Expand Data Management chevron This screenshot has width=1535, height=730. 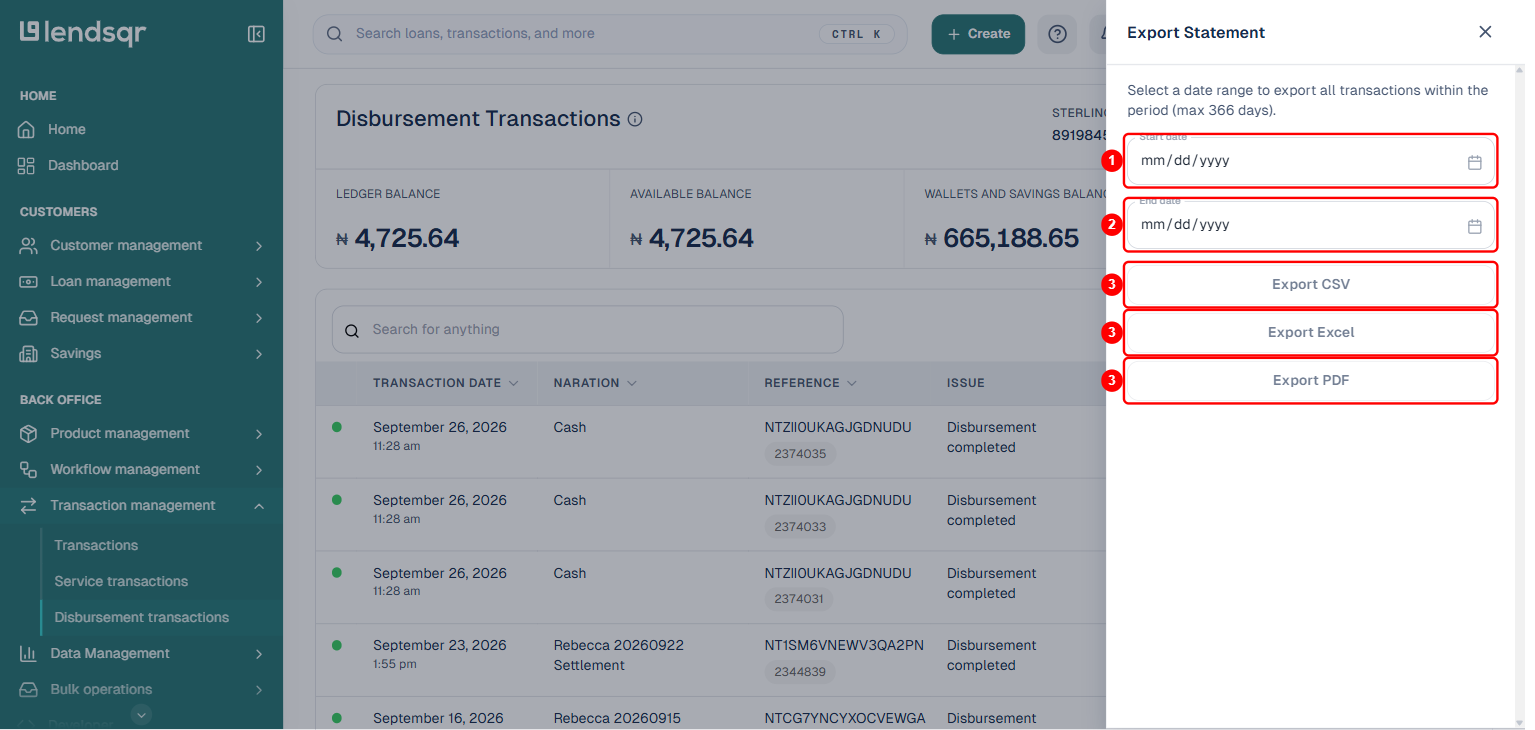(x=259, y=654)
